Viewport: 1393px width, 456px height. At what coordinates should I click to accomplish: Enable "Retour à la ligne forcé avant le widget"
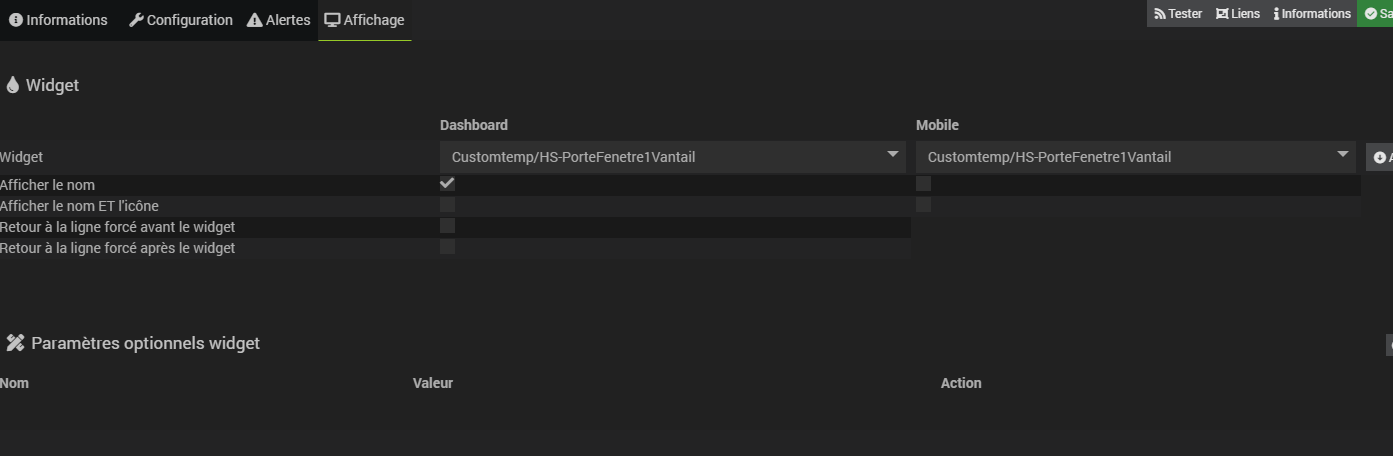point(447,226)
